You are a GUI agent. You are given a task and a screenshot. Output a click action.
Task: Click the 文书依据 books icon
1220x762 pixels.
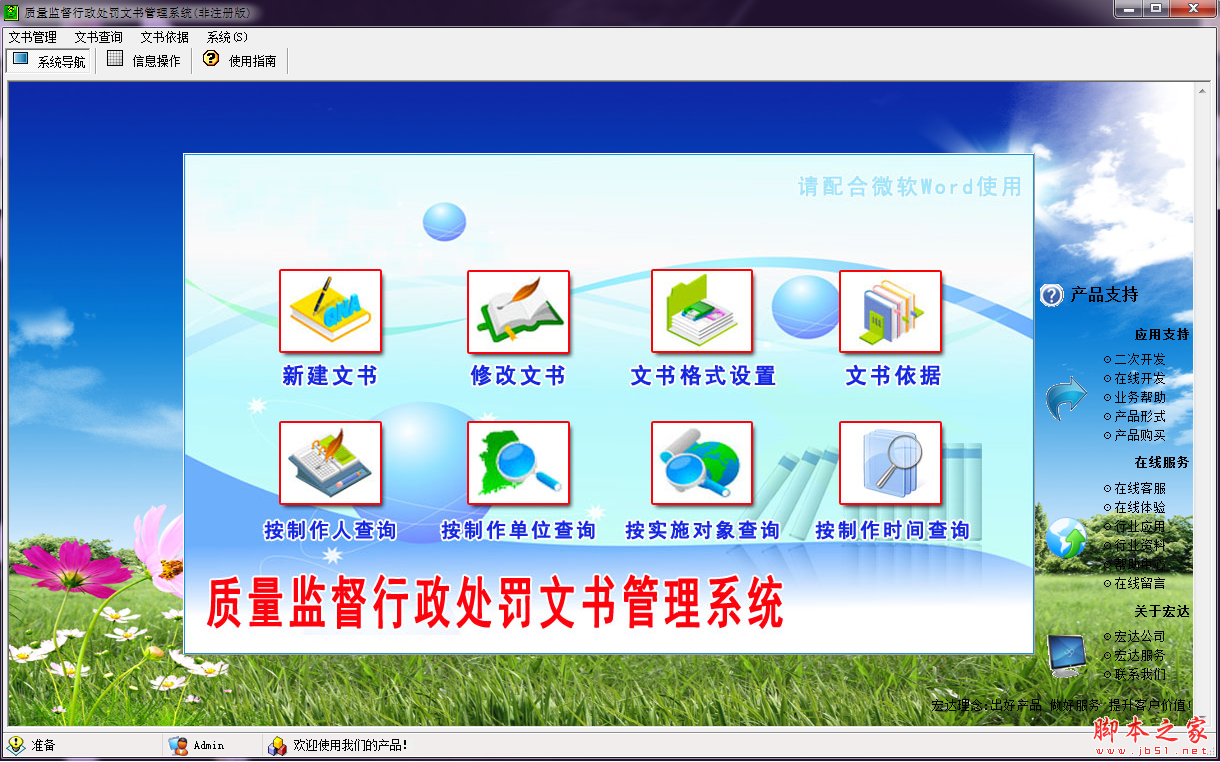pyautogui.click(x=890, y=312)
